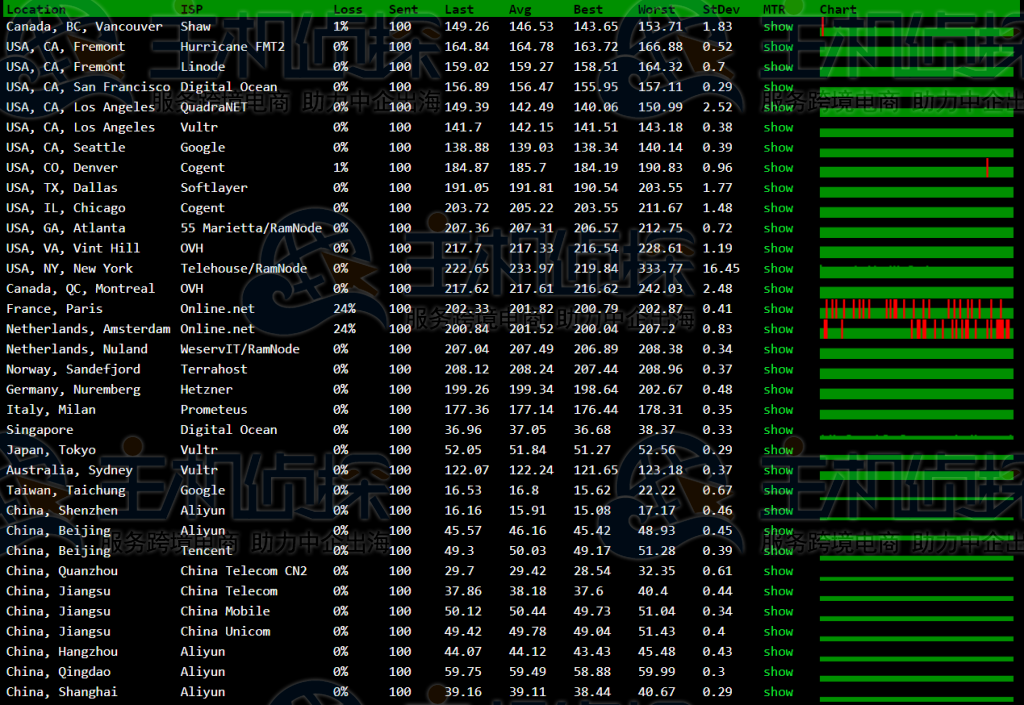Click the latency chart for Amsterdam Online.net
Screen dimensions: 1024x705
click(x=916, y=329)
